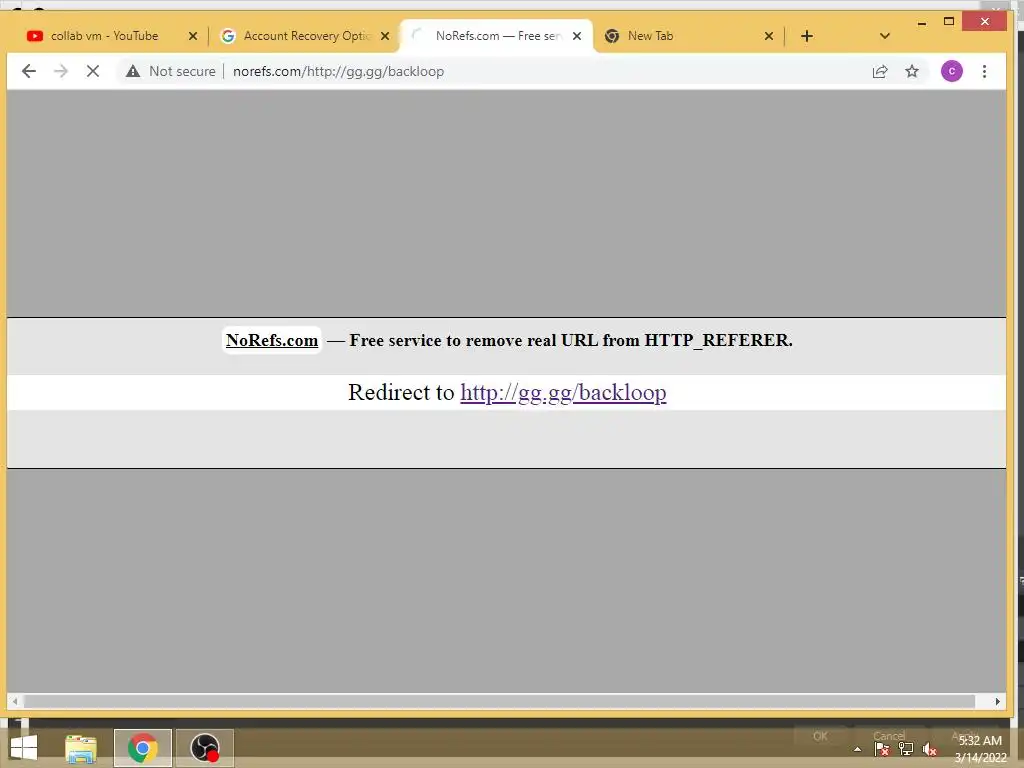Stop loading the page
Image resolution: width=1024 pixels, height=768 pixels.
(93, 71)
